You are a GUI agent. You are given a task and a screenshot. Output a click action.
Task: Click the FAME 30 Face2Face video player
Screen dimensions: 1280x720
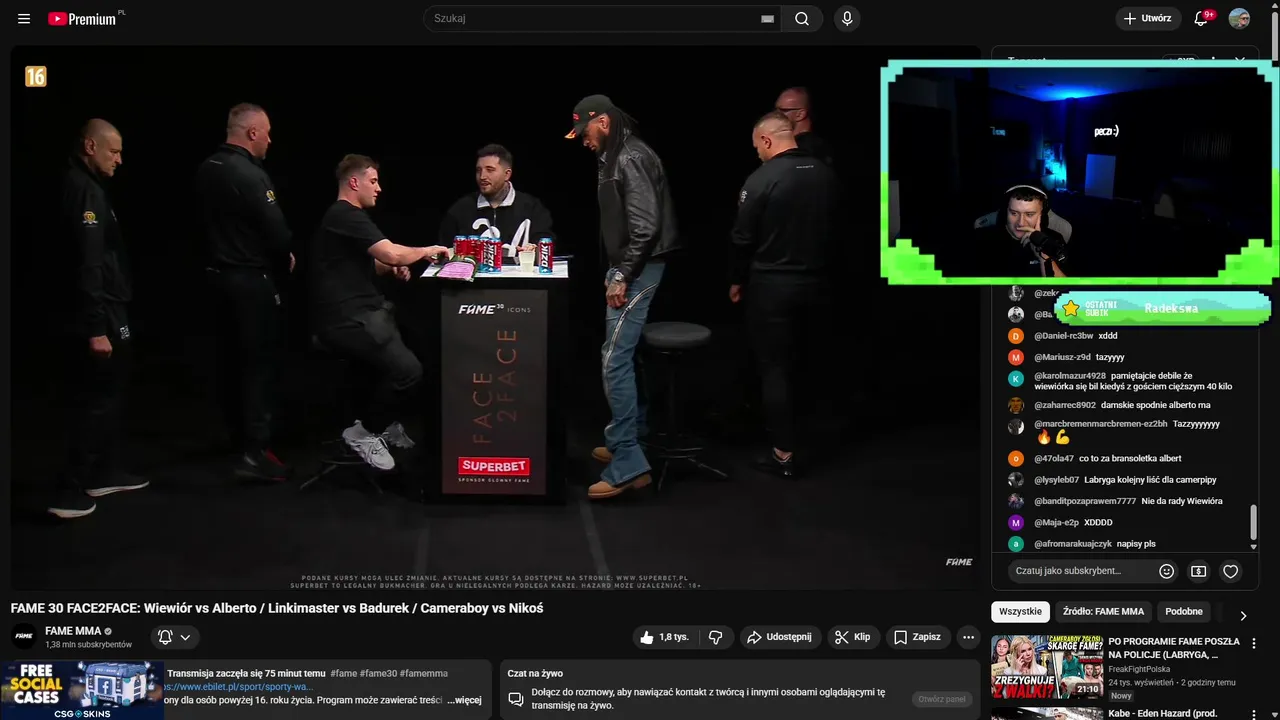[x=495, y=317]
